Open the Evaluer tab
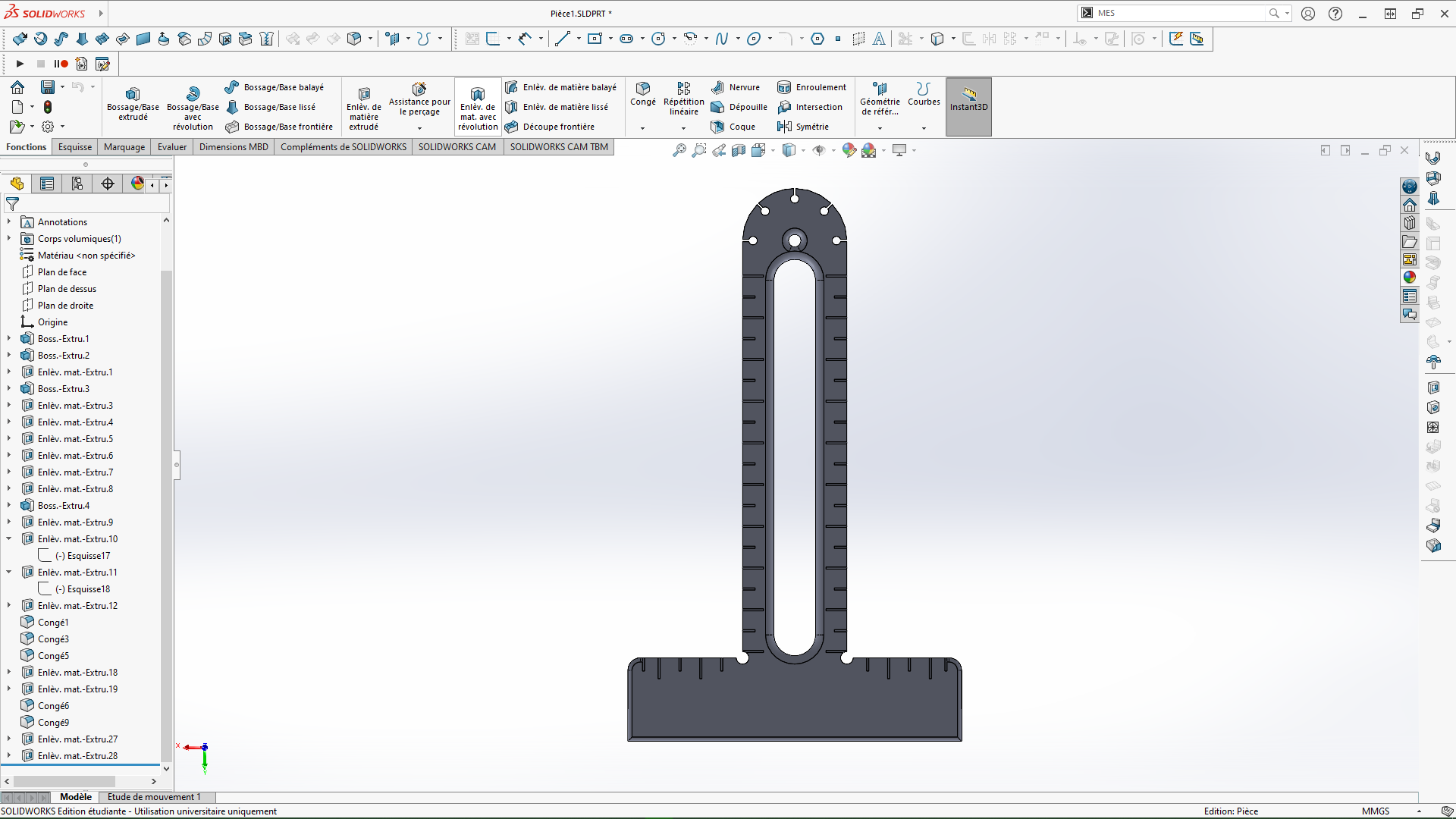Image resolution: width=1456 pixels, height=819 pixels. [172, 147]
